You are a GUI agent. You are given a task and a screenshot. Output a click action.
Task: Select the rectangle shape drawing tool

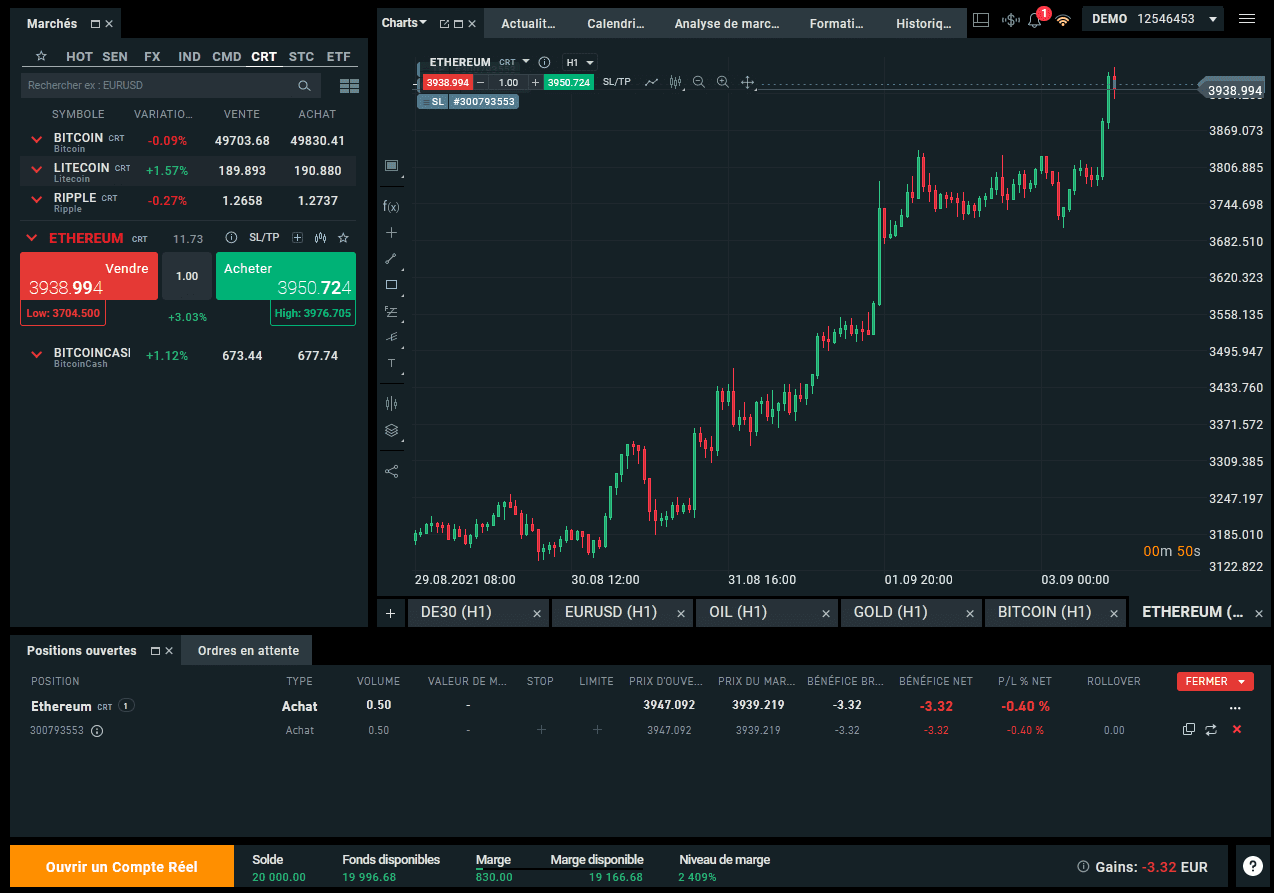click(x=391, y=284)
